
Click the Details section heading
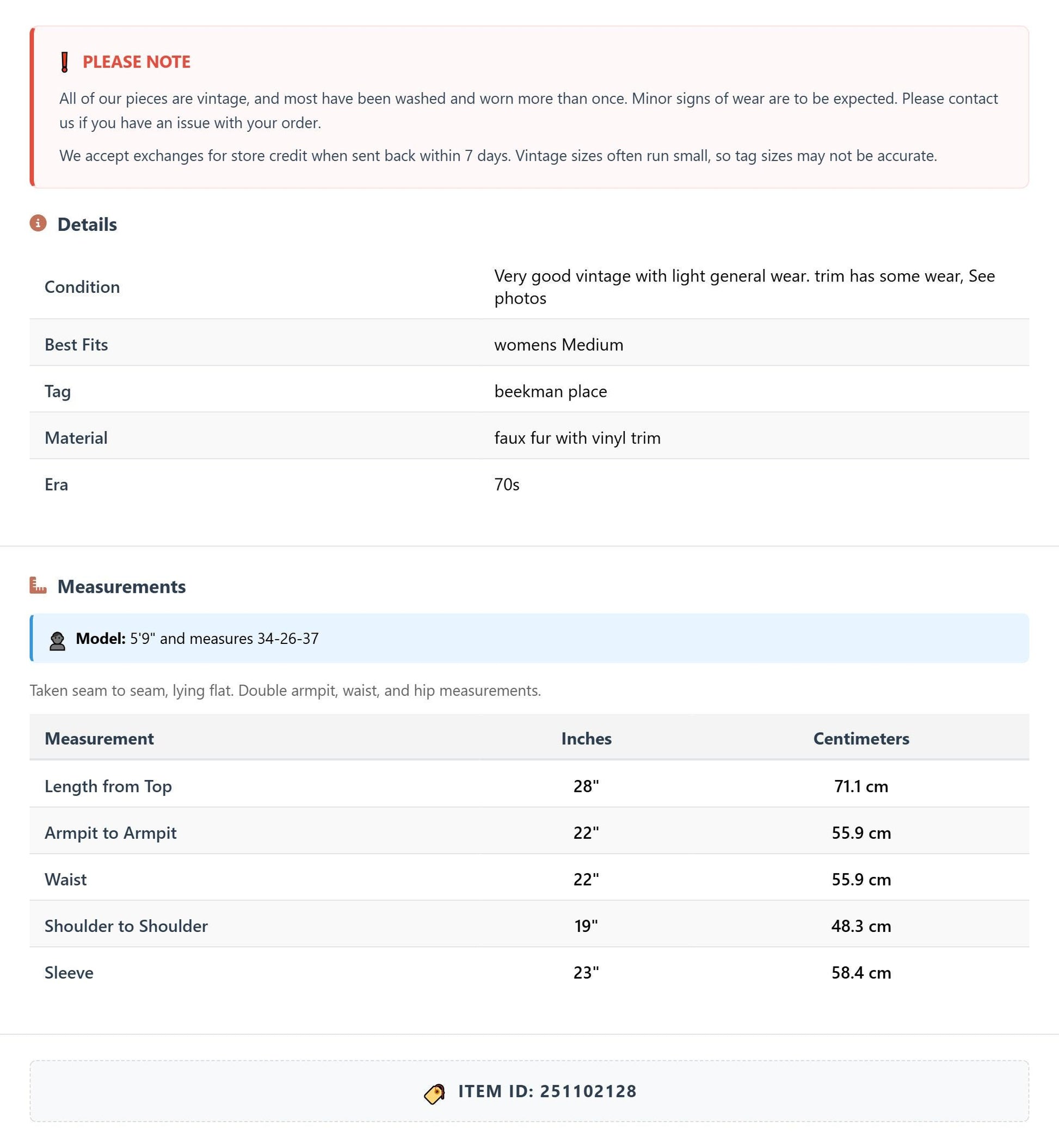pyautogui.click(x=87, y=224)
